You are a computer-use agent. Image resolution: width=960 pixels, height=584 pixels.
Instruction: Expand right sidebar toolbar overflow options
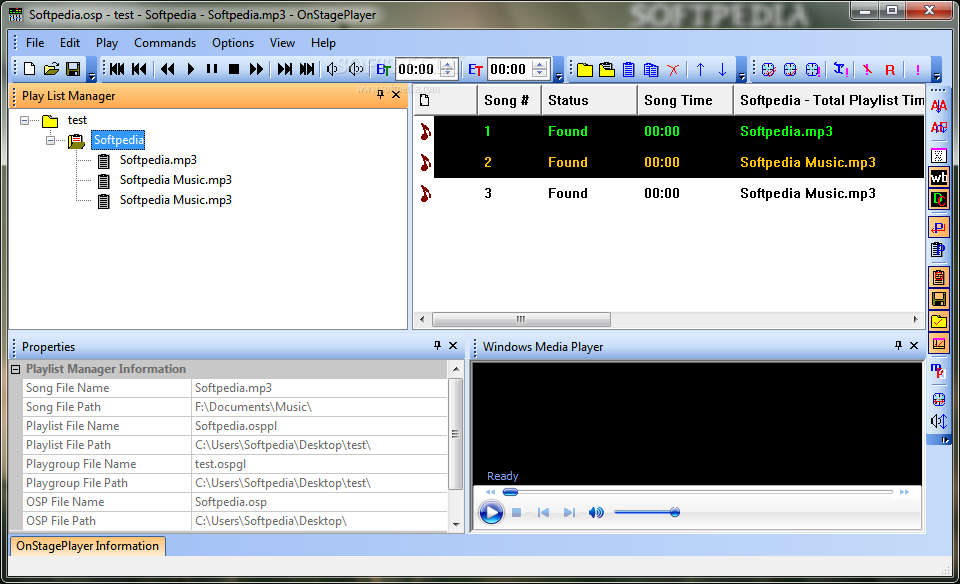tap(945, 440)
